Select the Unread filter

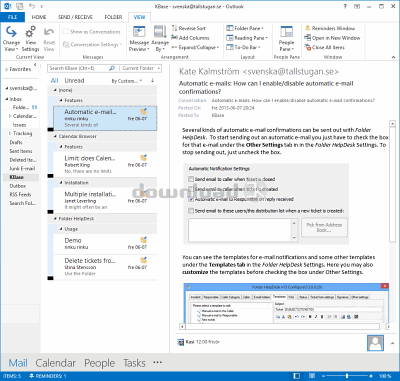74,81
